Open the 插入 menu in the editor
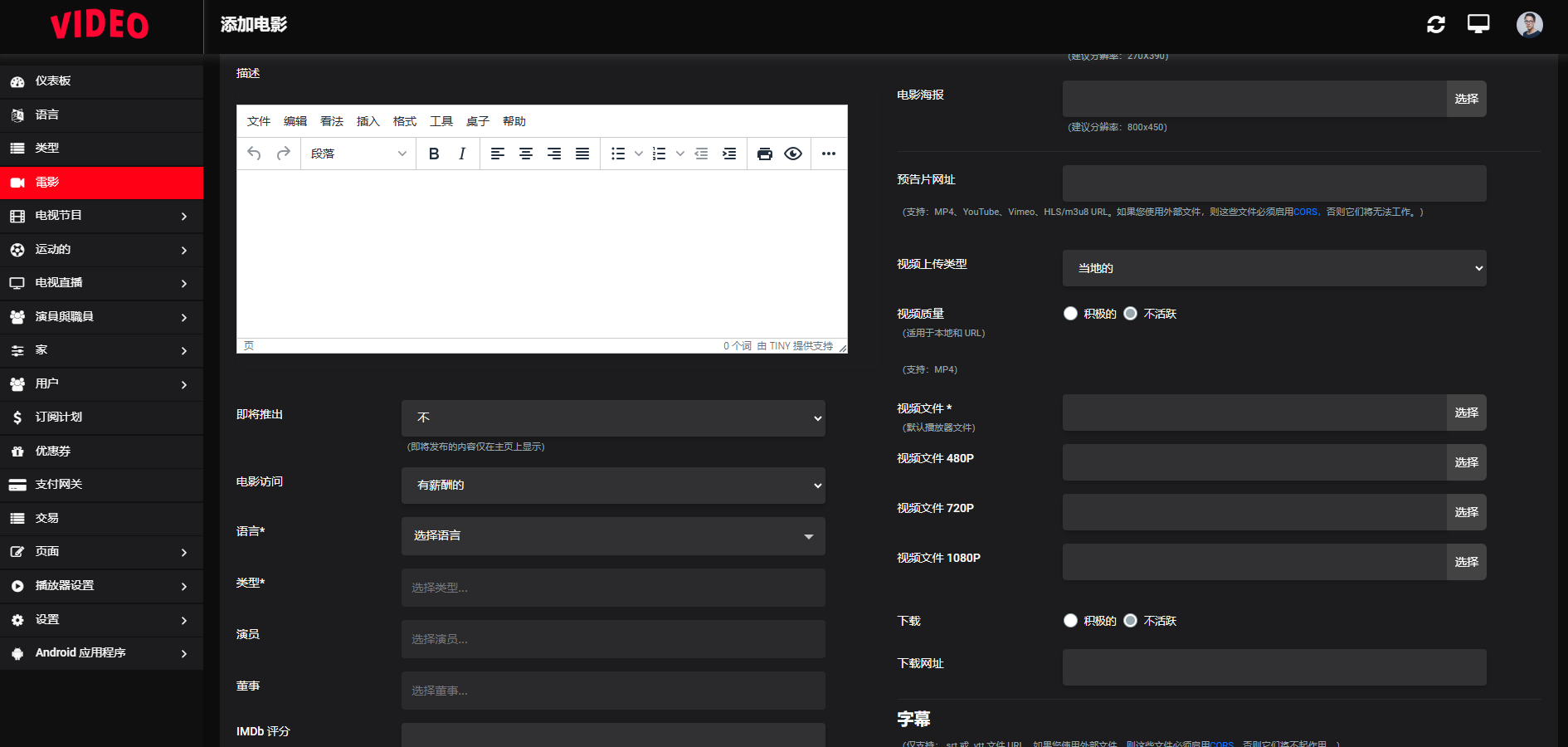The image size is (1568, 747). [x=368, y=121]
